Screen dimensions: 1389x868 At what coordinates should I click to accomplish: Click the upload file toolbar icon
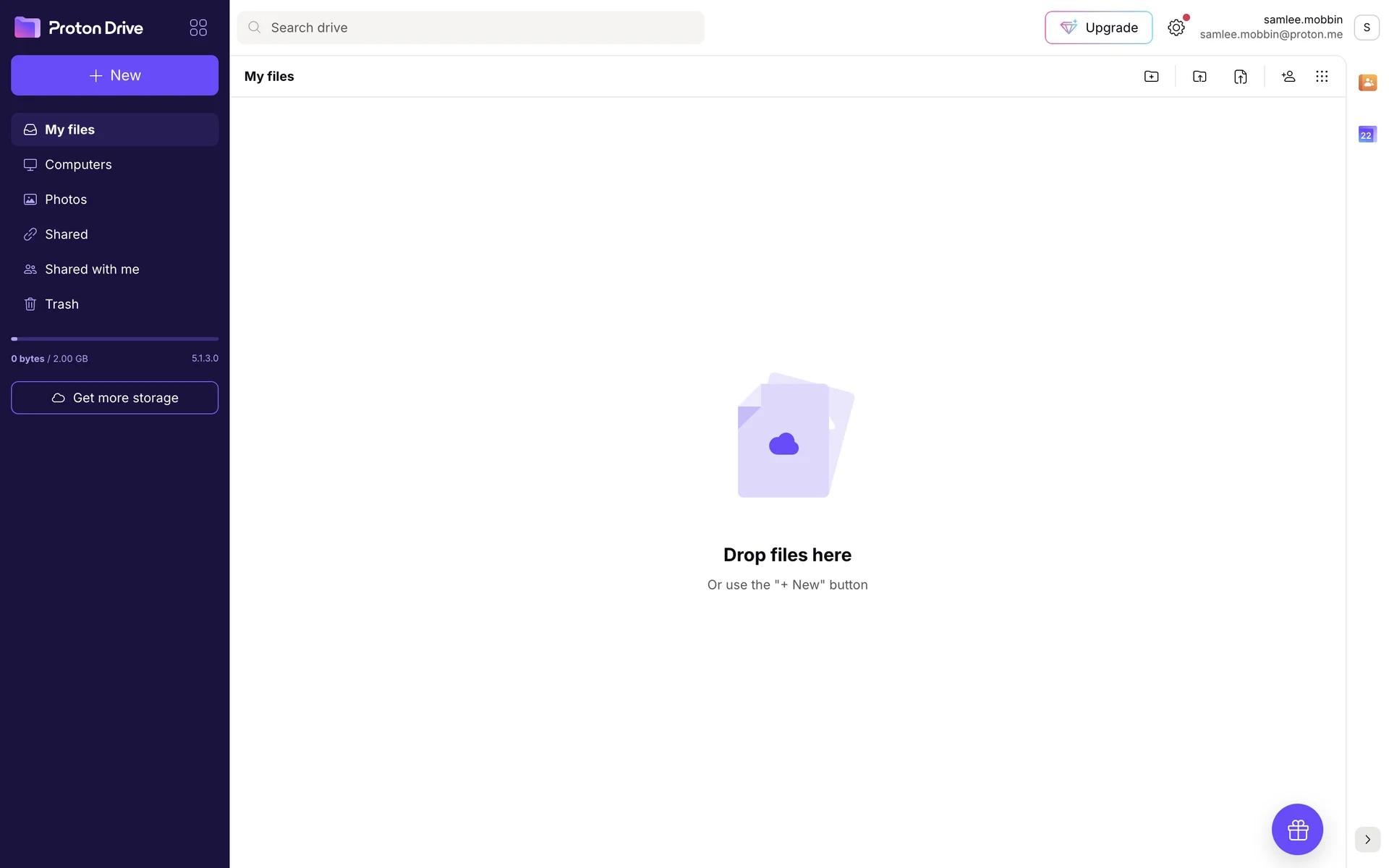point(1240,77)
